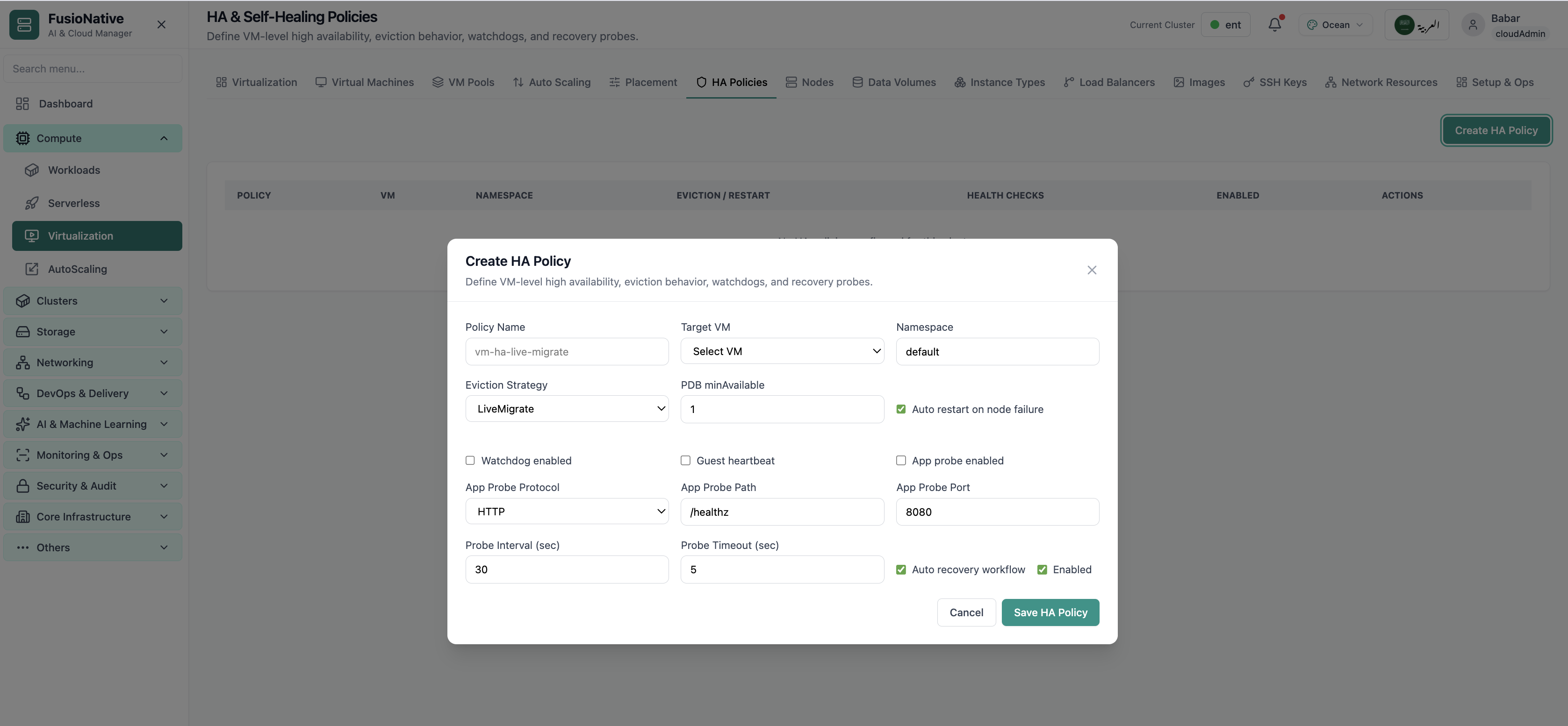Close the sidebar with the X icon

(x=161, y=24)
